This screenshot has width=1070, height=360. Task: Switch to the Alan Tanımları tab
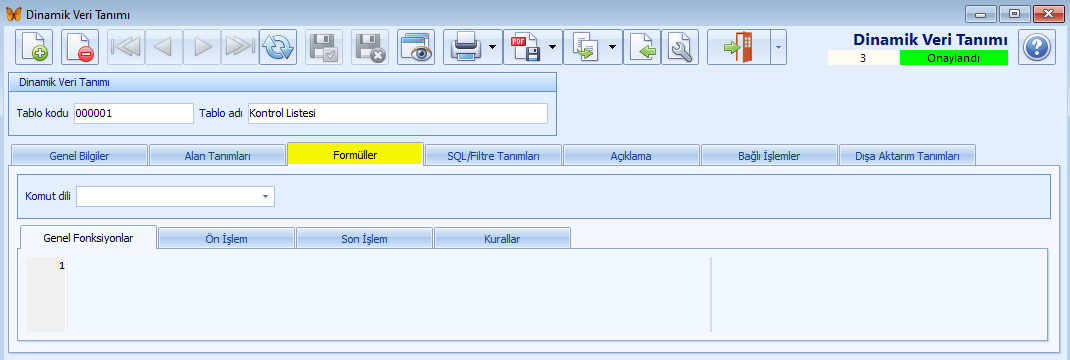(x=217, y=155)
